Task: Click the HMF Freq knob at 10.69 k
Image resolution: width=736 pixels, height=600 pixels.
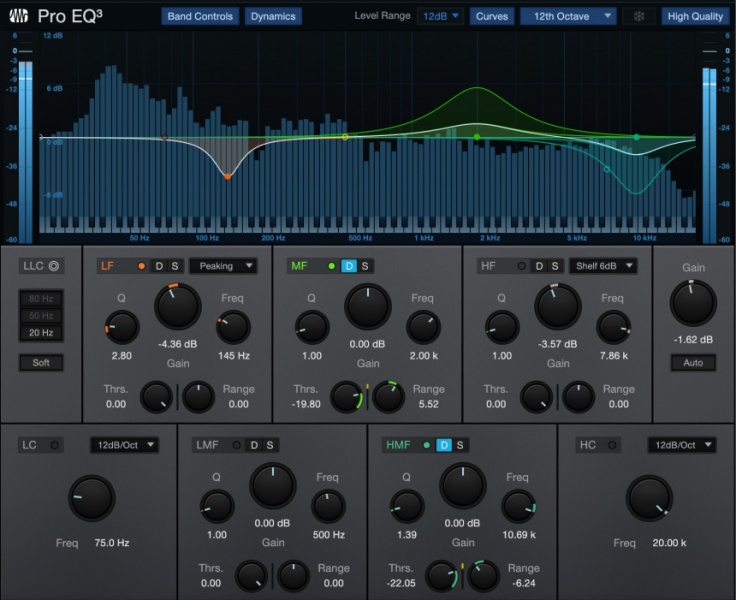Action: [x=519, y=507]
